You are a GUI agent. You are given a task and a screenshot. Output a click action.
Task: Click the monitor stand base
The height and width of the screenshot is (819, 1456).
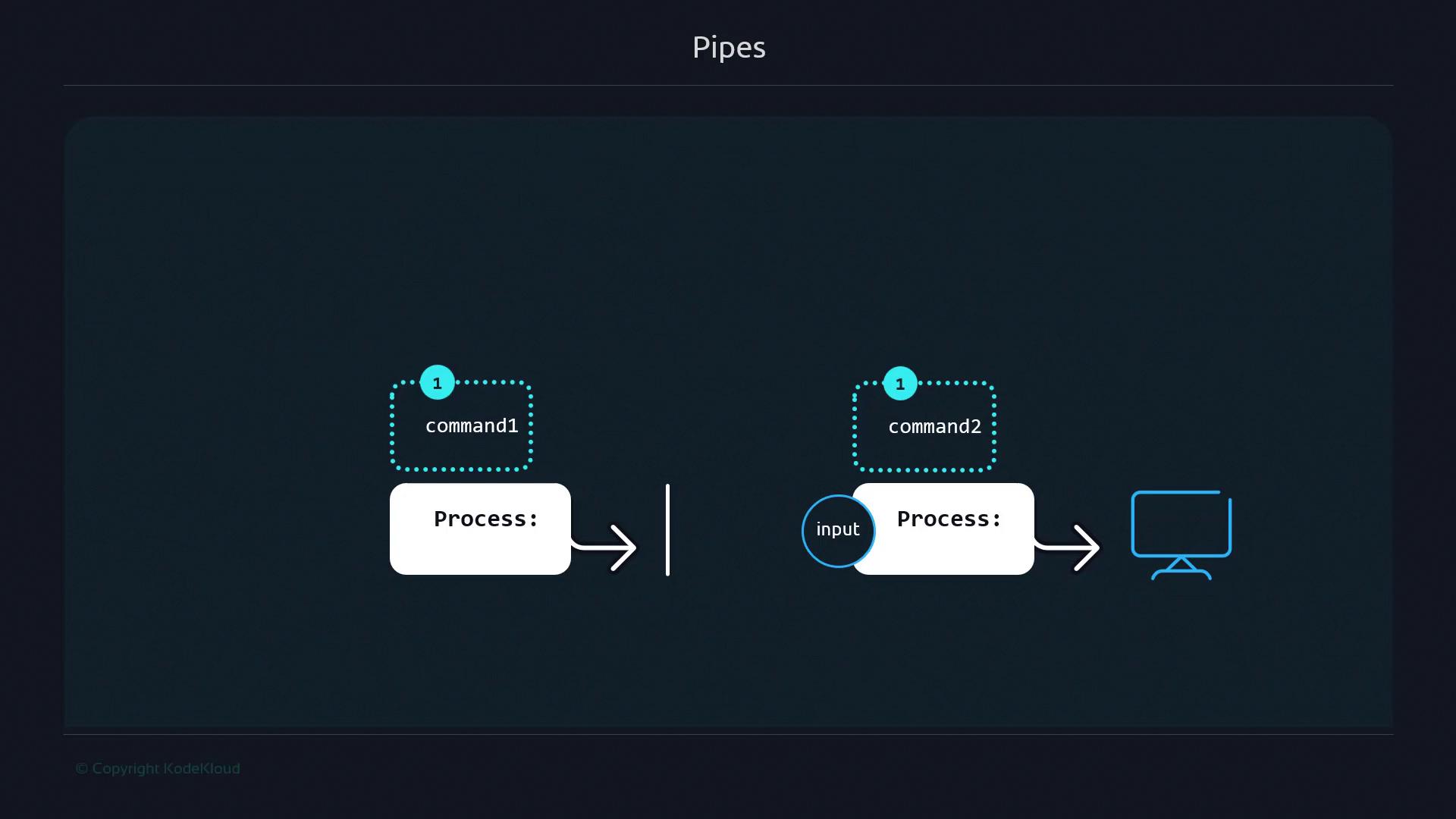pos(1181,572)
